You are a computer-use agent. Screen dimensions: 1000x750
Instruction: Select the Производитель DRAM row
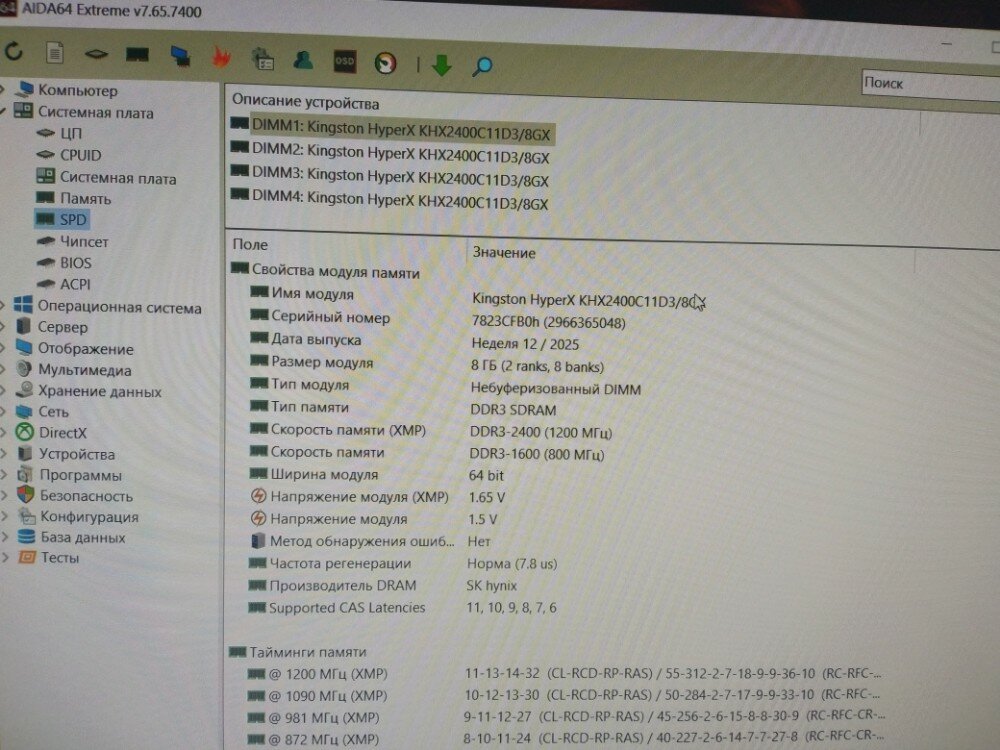383,585
